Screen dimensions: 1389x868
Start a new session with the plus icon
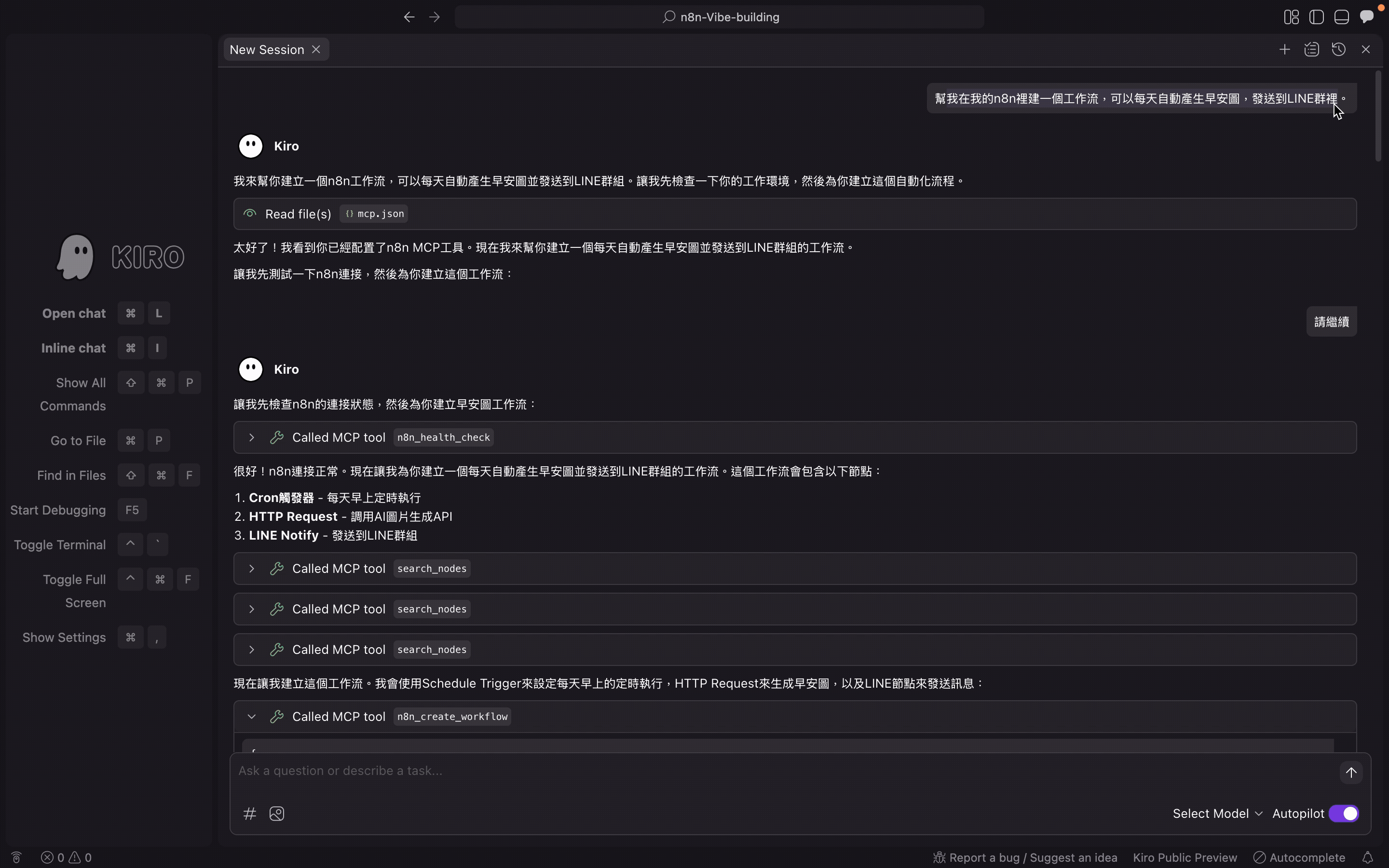(1284, 50)
